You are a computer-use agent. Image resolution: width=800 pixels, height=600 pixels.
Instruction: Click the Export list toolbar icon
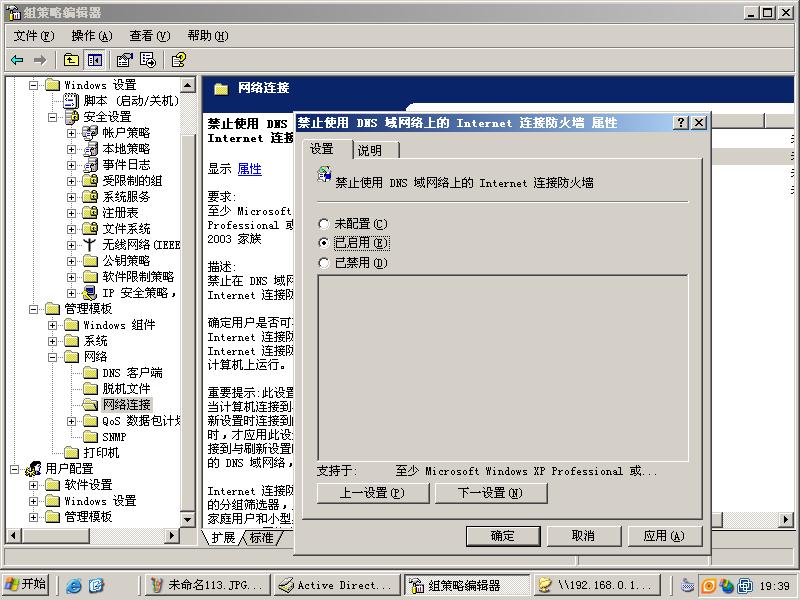147,60
